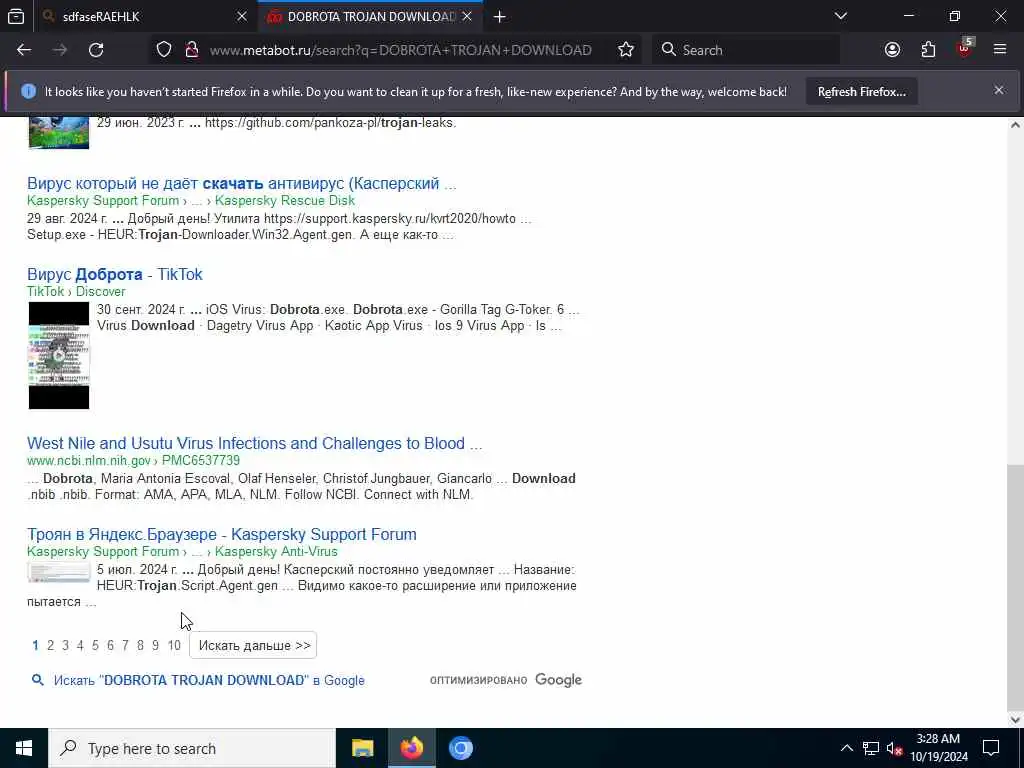This screenshot has height=768, width=1024.
Task: Click the 'Искать дальше >>' button
Action: (x=253, y=645)
